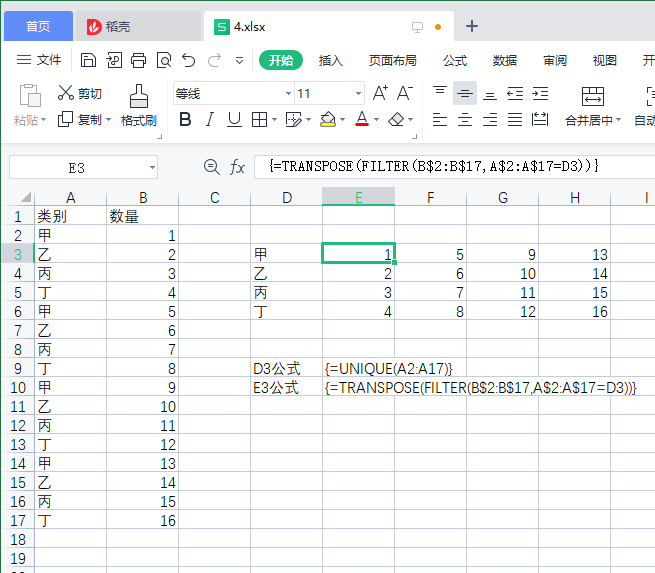This screenshot has height=573, width=655.
Task: Switch to the 插入 tab
Action: pos(330,61)
